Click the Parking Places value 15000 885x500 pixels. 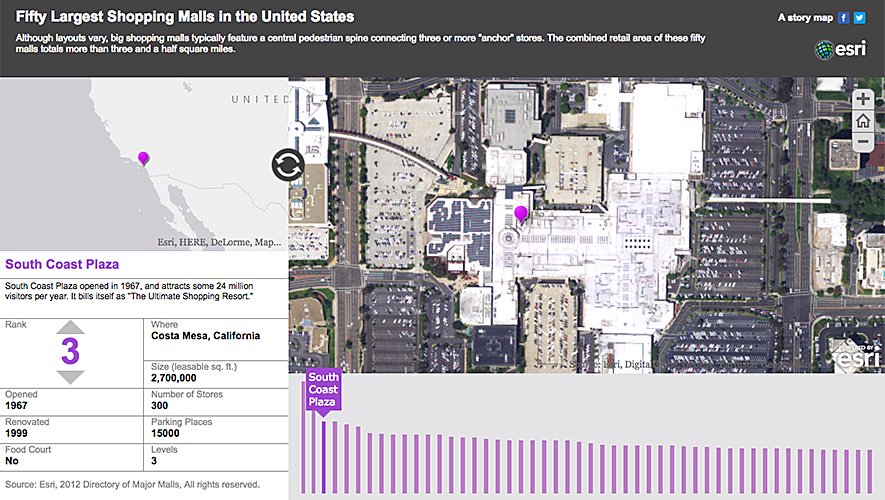pos(165,433)
